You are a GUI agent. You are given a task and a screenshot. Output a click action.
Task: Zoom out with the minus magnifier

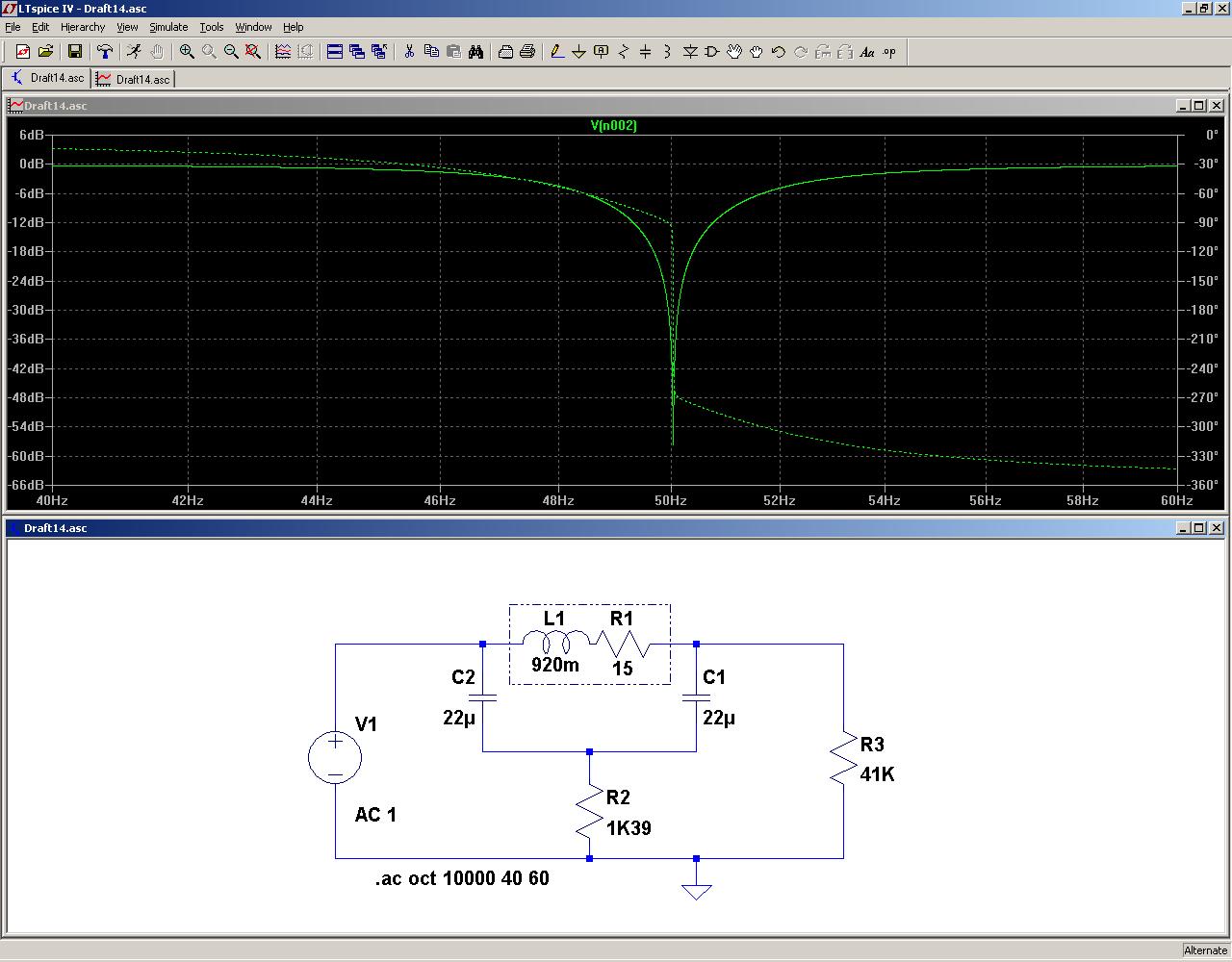[x=231, y=52]
